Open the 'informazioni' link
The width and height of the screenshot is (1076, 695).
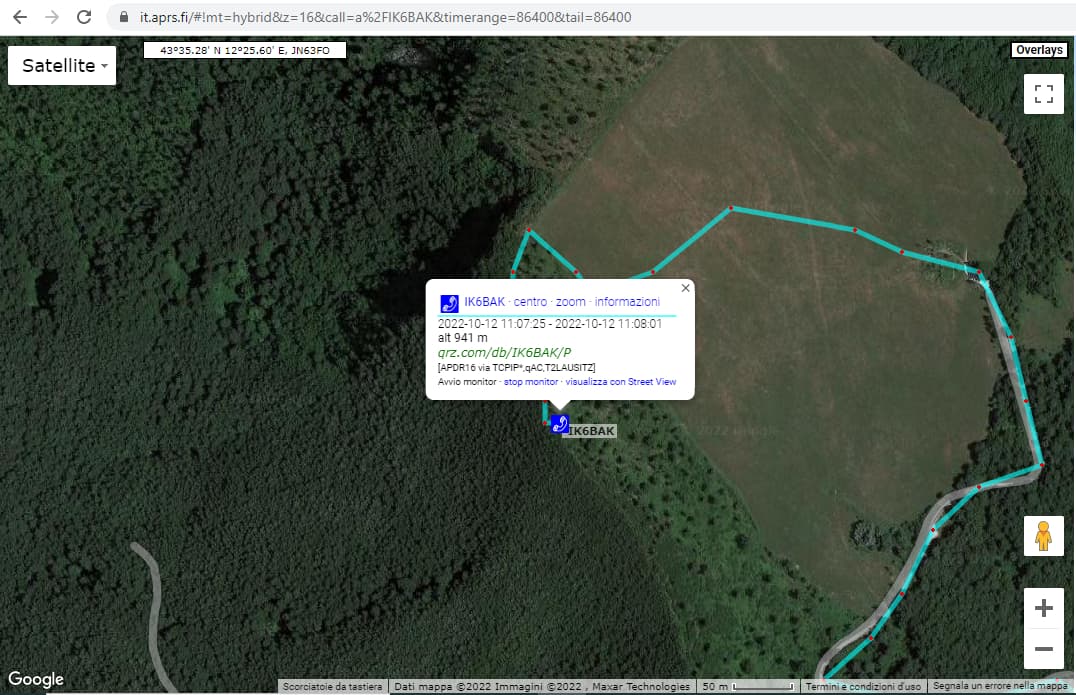coord(627,302)
